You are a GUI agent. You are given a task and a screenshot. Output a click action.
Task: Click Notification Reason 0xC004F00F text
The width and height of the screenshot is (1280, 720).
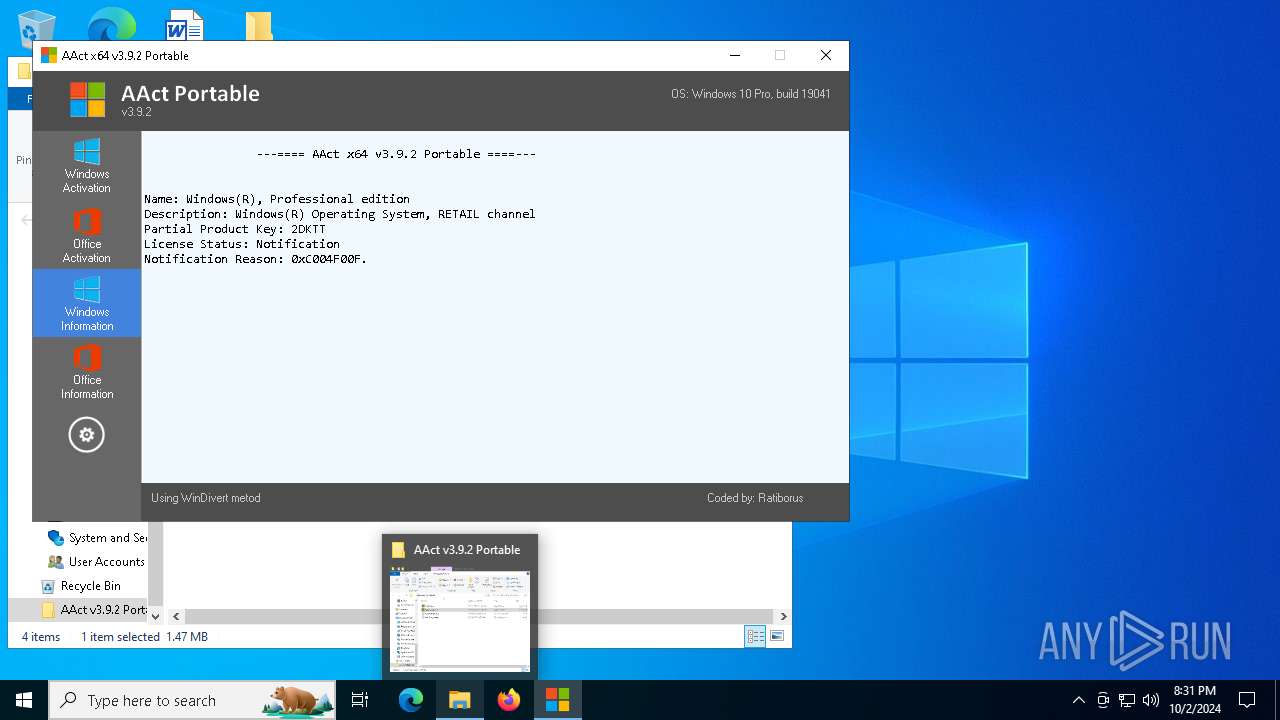256,259
